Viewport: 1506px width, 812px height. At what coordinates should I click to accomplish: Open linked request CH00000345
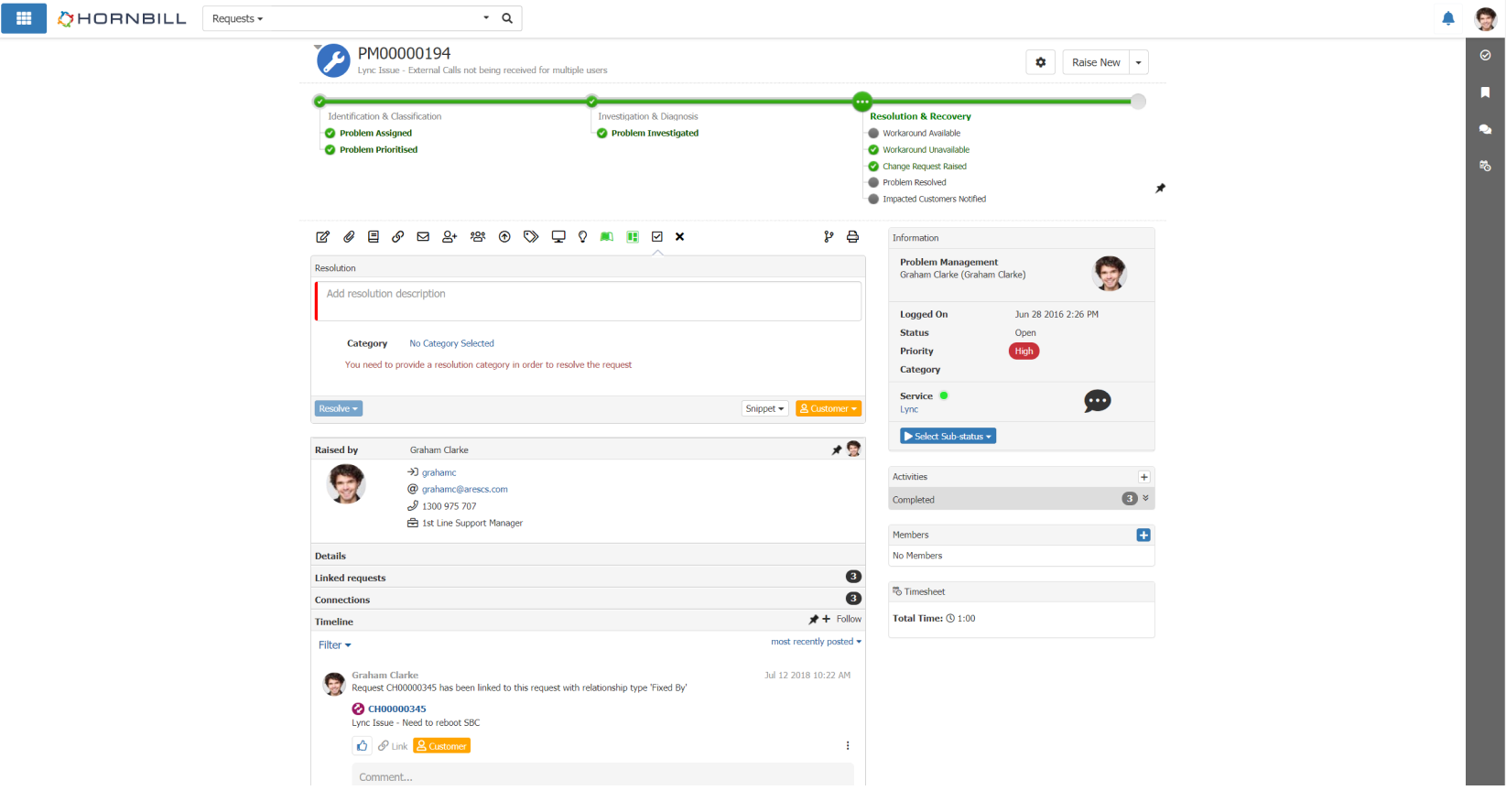pos(396,709)
